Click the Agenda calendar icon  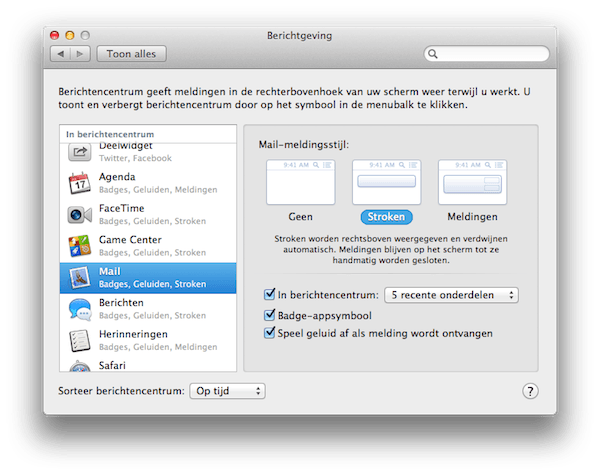click(x=80, y=183)
